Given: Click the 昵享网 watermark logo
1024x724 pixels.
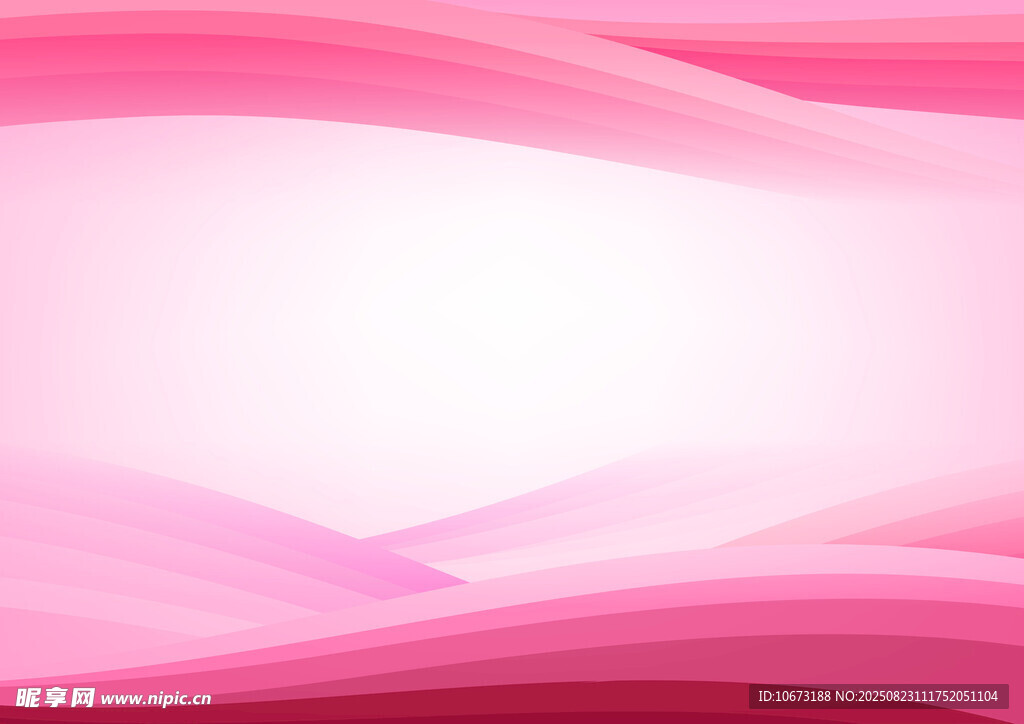Looking at the screenshot, I should click(55, 697).
